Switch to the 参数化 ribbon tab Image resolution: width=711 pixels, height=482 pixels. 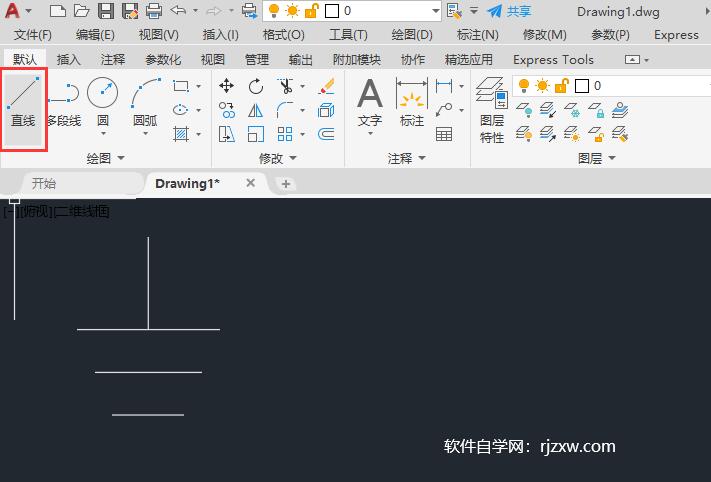163,59
